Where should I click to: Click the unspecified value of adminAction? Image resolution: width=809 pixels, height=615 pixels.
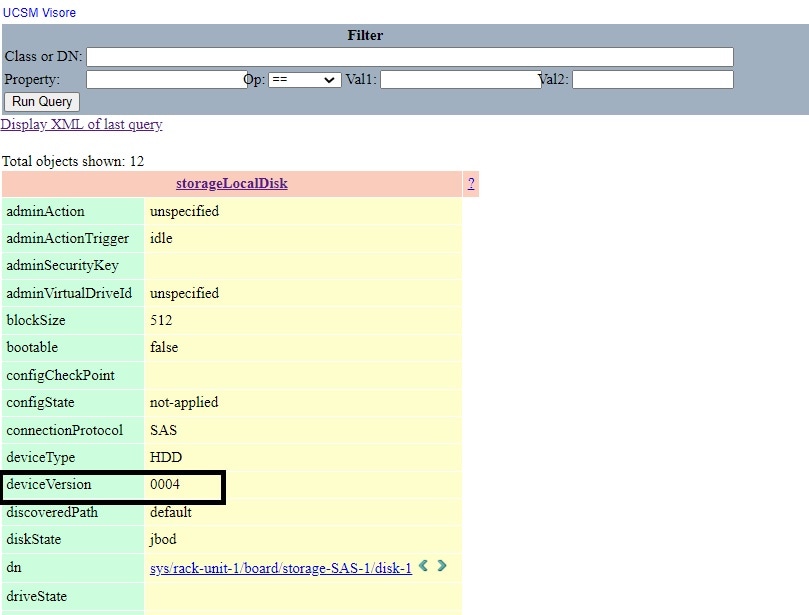(184, 211)
